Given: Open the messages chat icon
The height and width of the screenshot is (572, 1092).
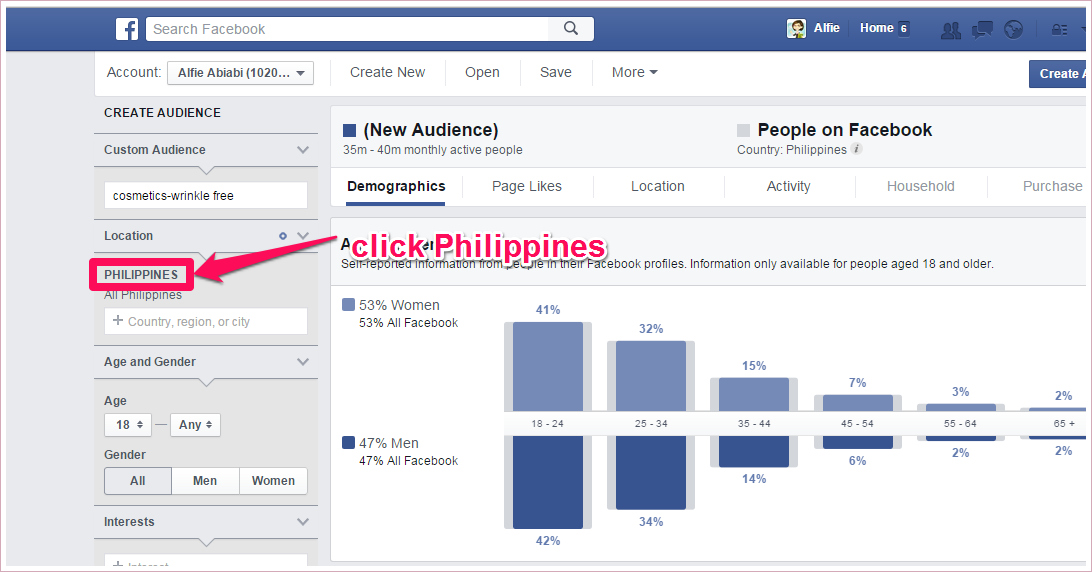Looking at the screenshot, I should click(982, 30).
